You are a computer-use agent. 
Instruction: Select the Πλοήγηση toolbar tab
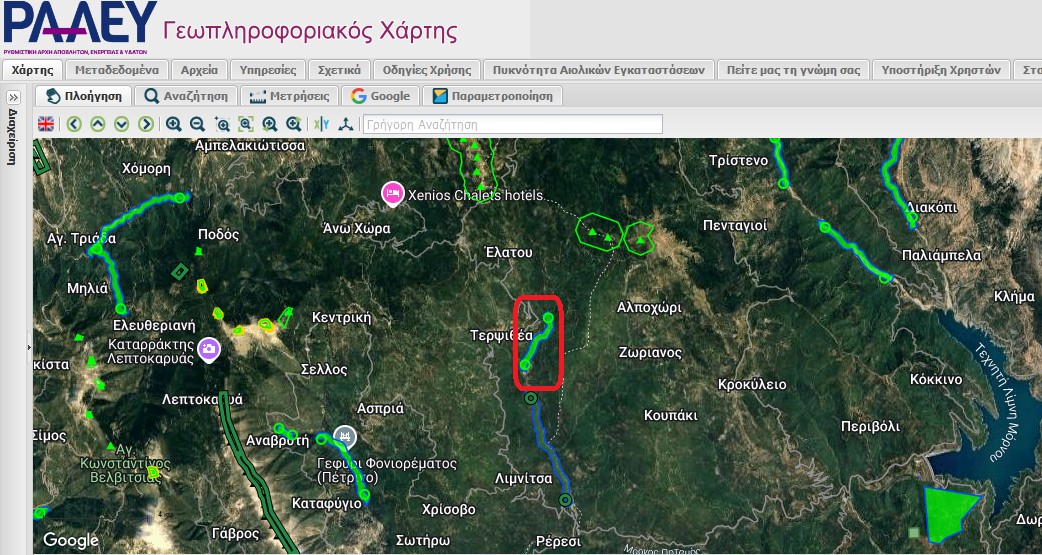click(83, 96)
